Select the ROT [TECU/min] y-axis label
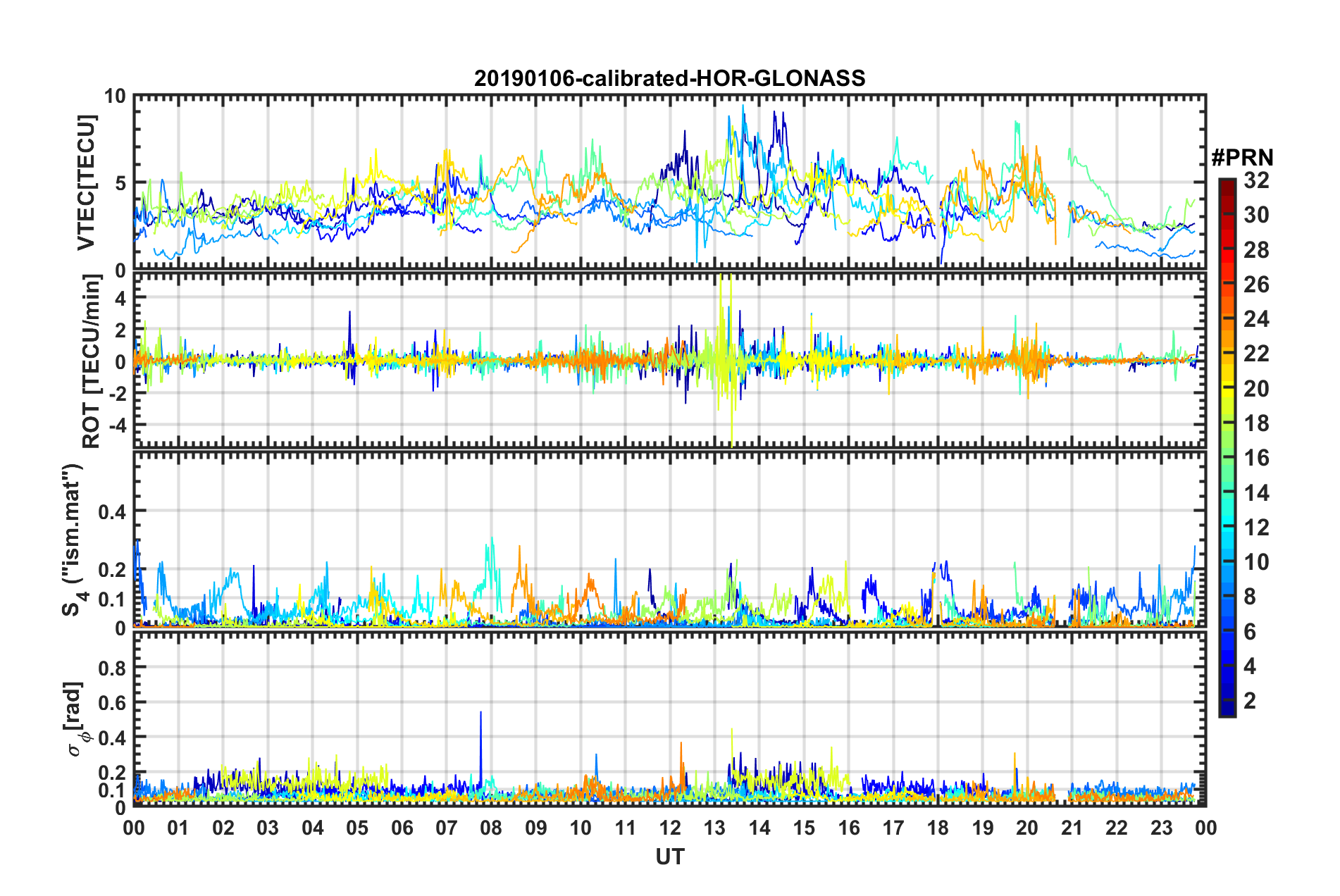Viewport: 1340px width, 896px height. coord(92,361)
